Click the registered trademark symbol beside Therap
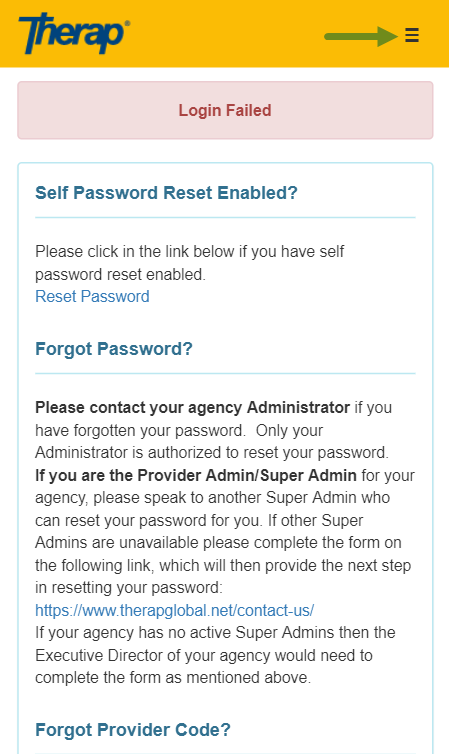Screen dimensions: 449x754 pos(127,23)
